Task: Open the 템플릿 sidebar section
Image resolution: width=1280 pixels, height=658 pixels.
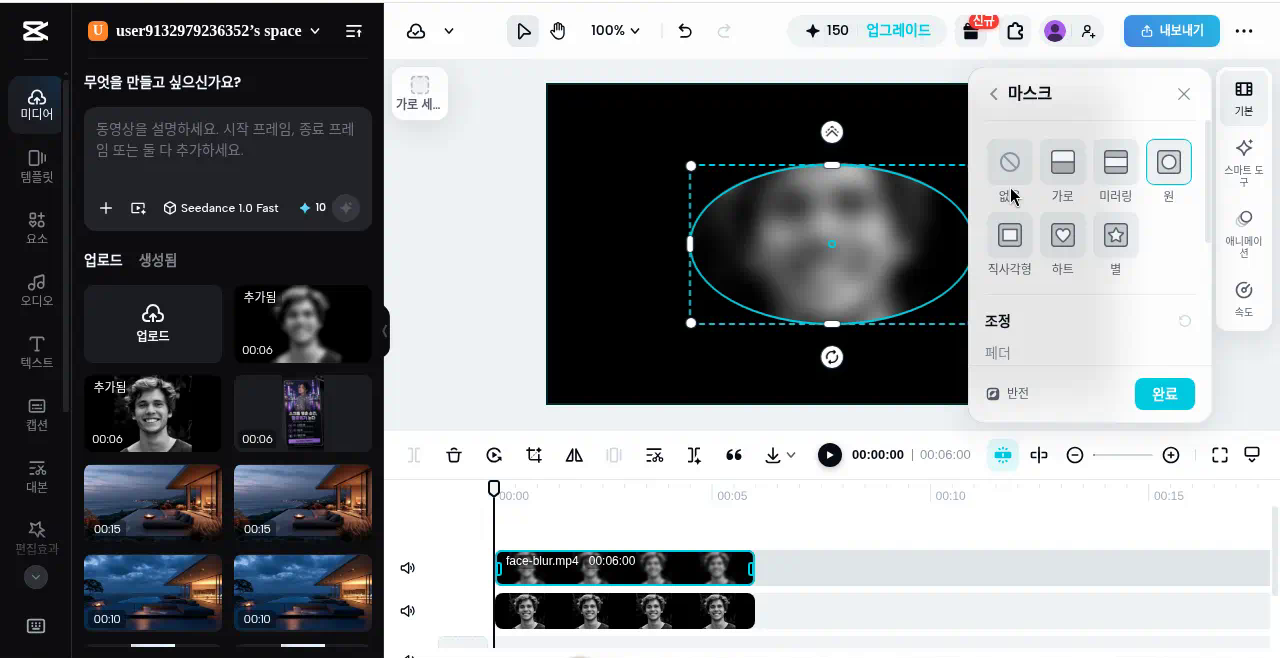Action: point(37,166)
